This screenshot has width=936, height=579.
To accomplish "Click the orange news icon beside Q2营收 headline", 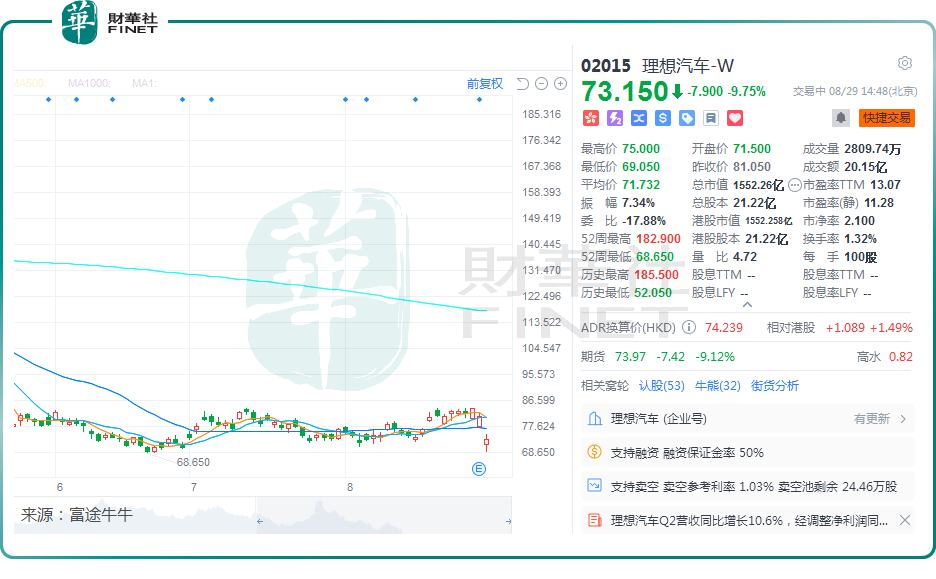I will point(595,520).
